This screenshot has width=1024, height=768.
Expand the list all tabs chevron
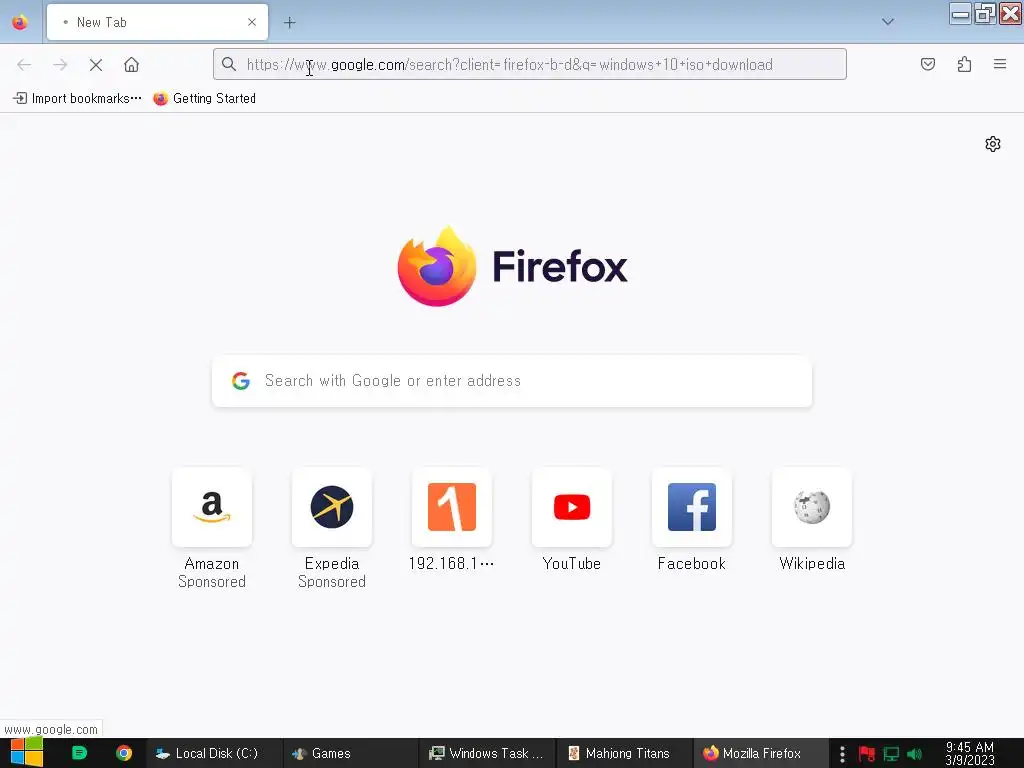pyautogui.click(x=888, y=22)
